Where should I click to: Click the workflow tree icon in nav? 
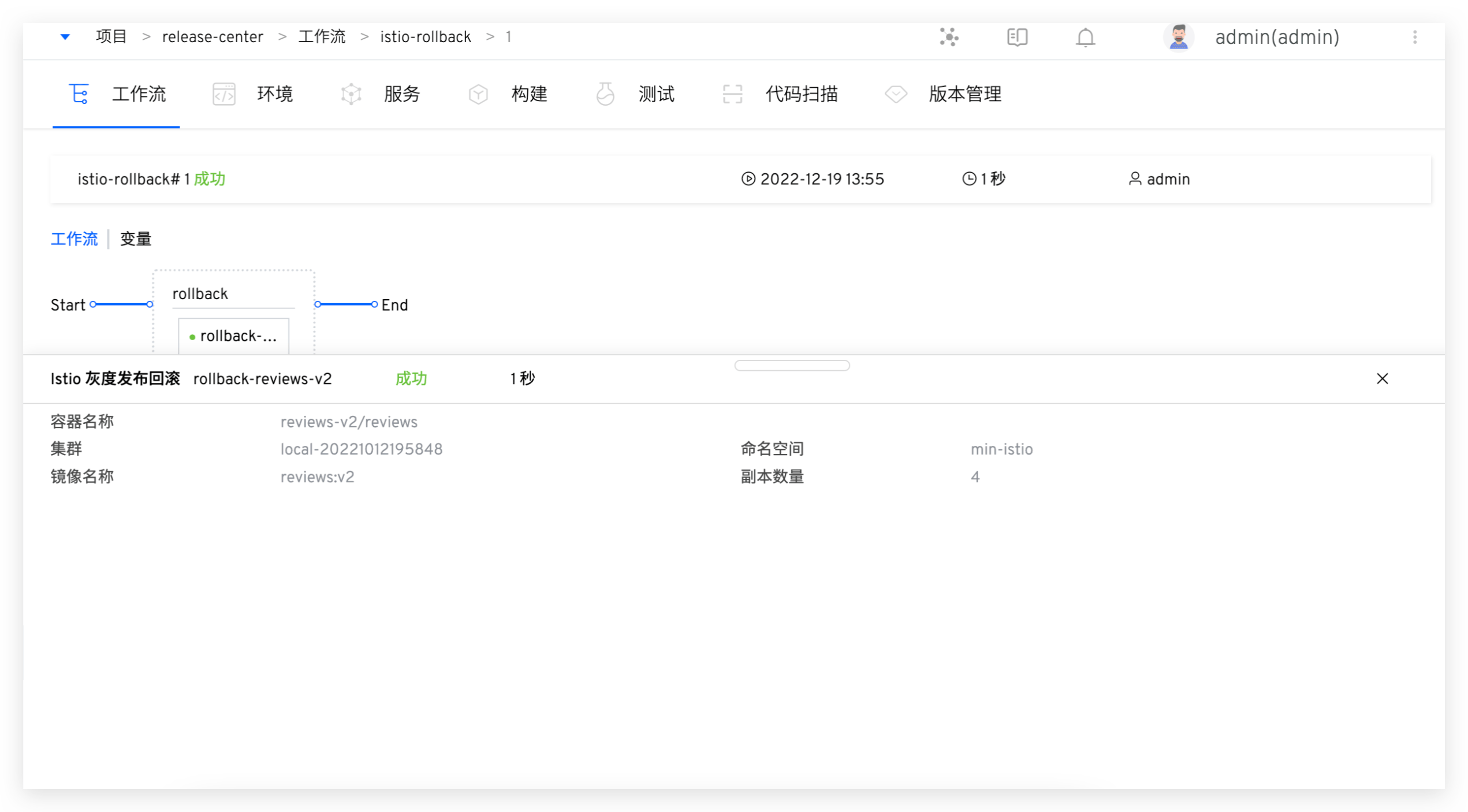(79, 94)
